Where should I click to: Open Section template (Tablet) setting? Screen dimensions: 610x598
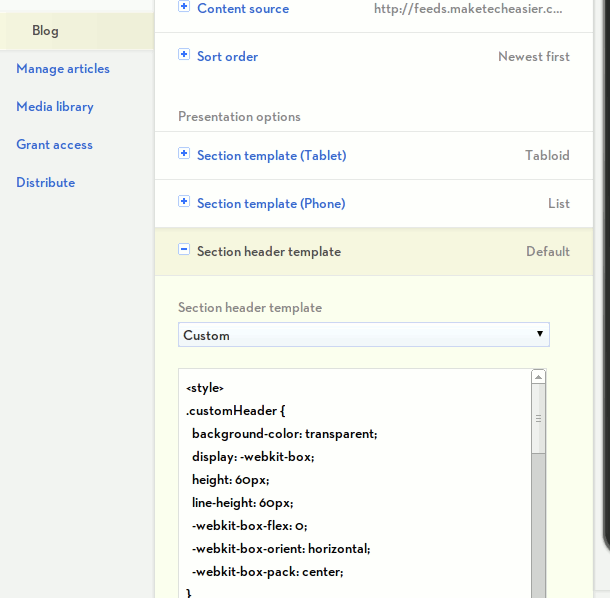[x=271, y=155]
